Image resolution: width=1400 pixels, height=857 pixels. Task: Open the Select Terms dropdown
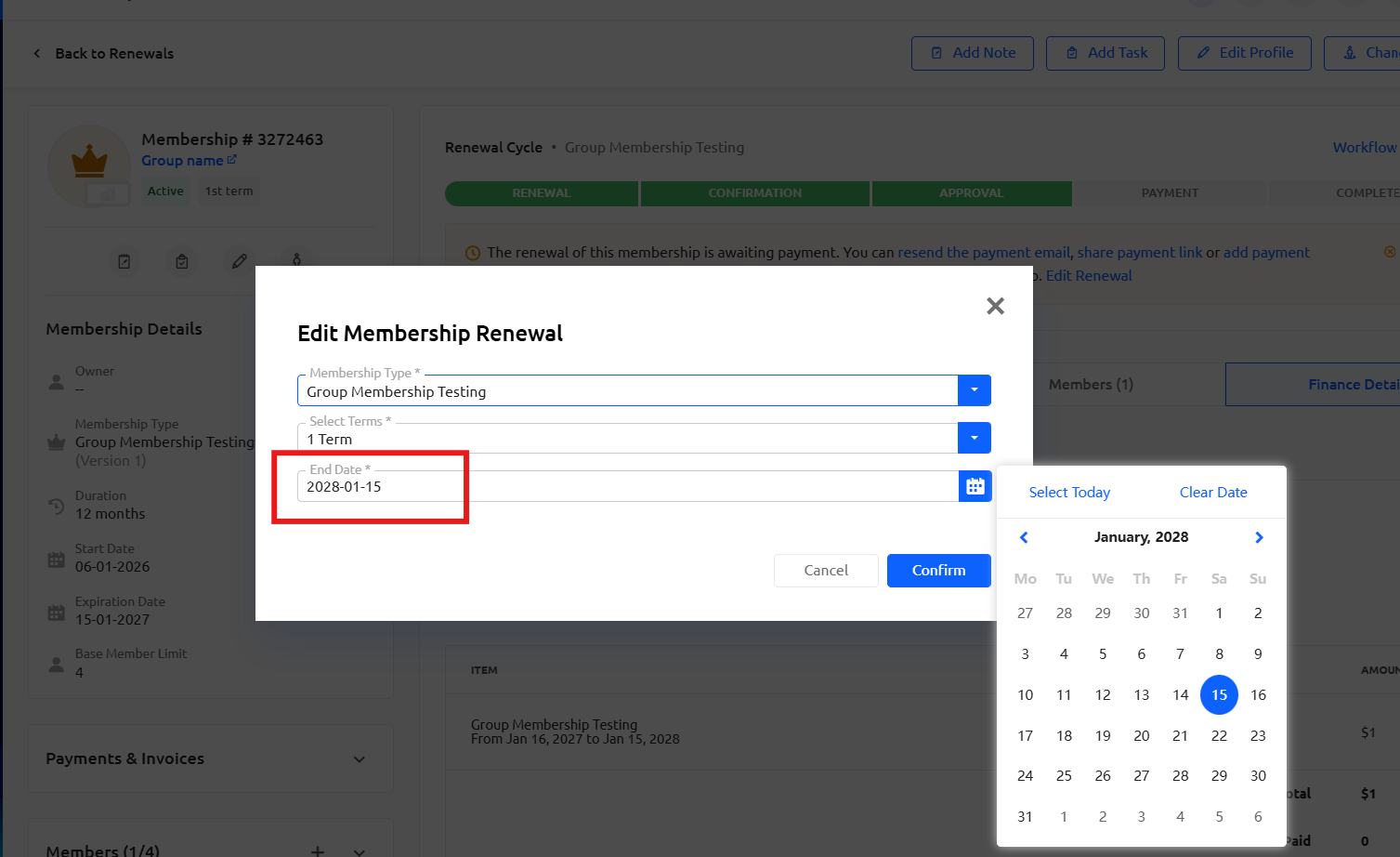click(975, 438)
